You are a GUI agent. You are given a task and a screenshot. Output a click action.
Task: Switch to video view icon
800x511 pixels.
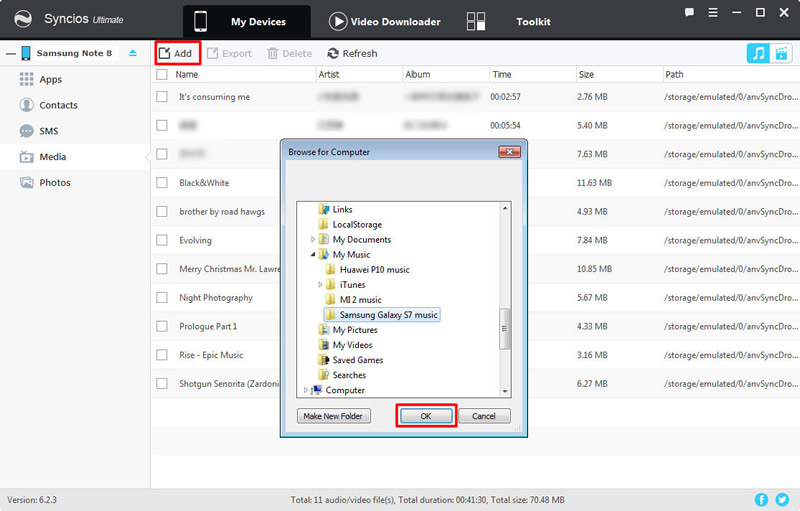pos(781,53)
